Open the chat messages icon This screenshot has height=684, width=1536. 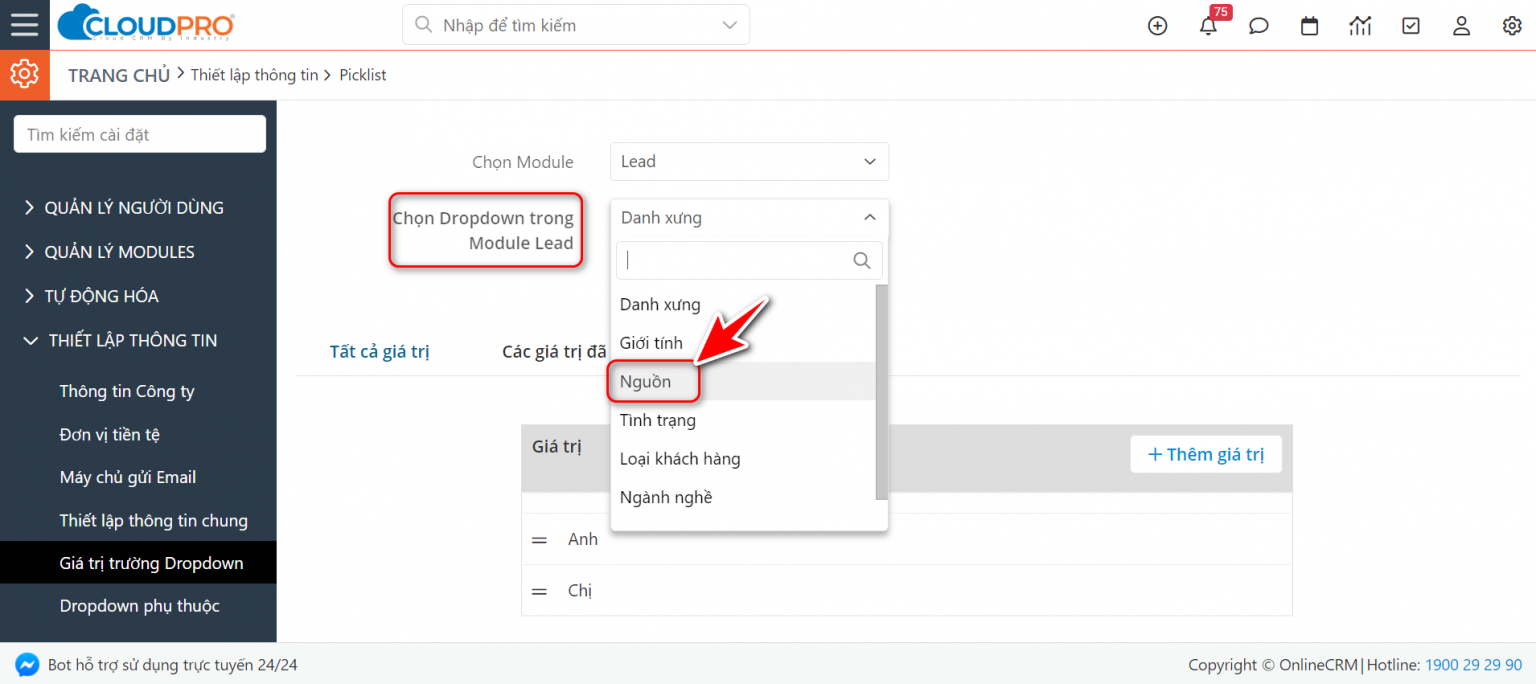point(1258,26)
